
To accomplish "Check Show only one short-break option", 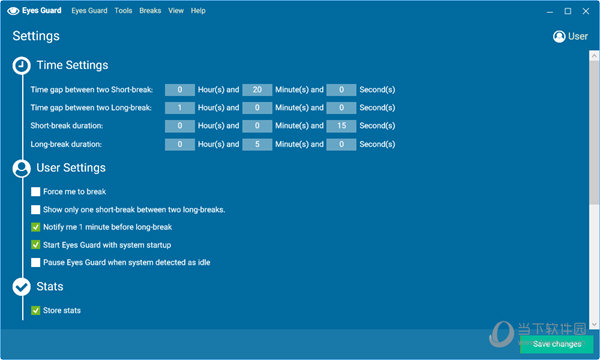I will pos(36,209).
